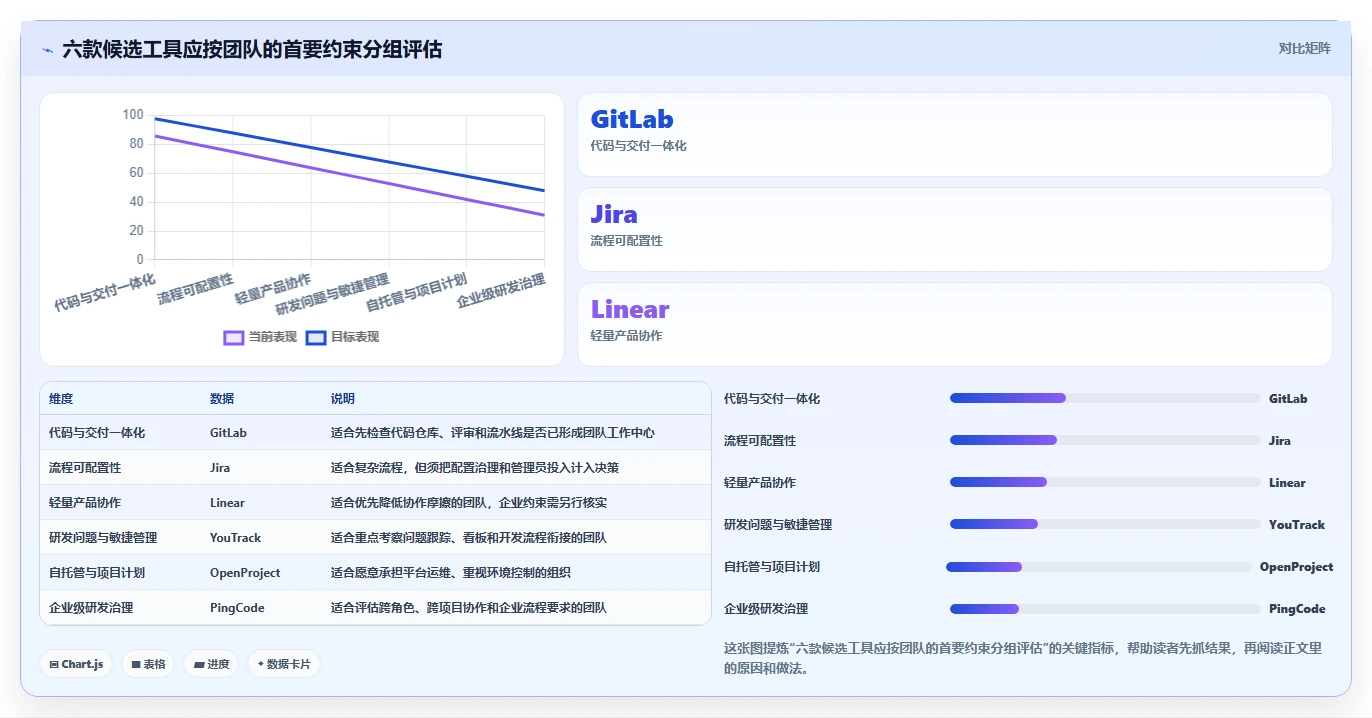1372x718 pixels.
Task: Open the Linear data card
Action: point(954,325)
